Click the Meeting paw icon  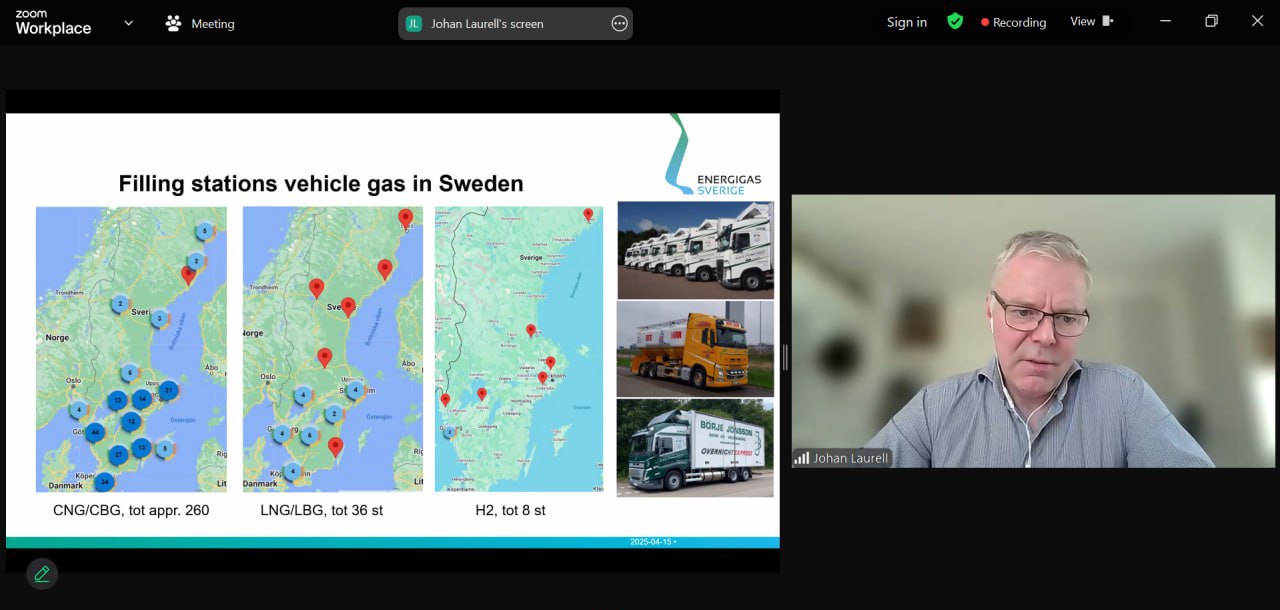[x=173, y=23]
